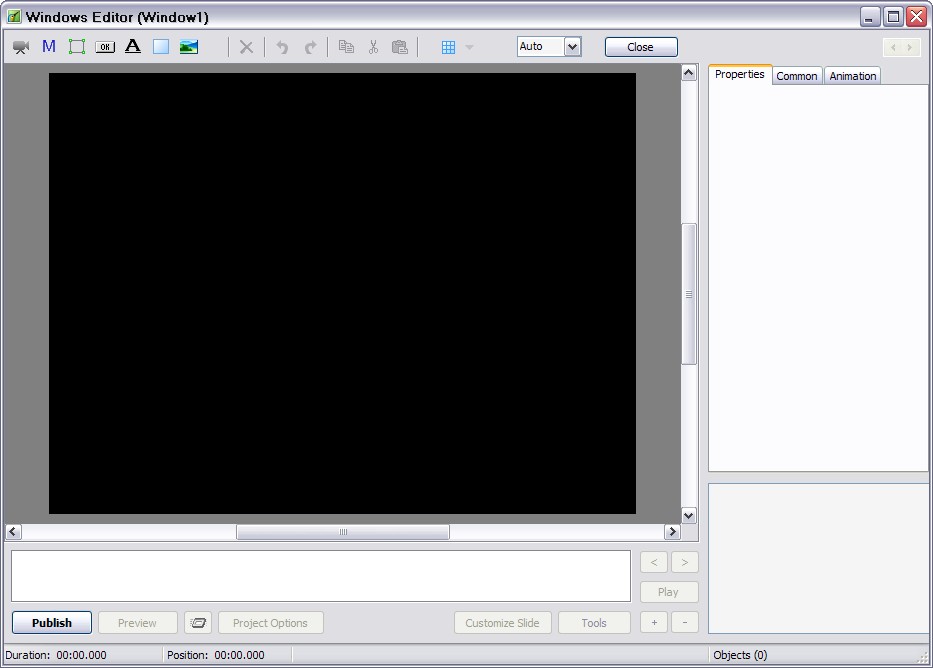Click the '<' previous button above Play
Screen dimensions: 933x668
[654, 562]
